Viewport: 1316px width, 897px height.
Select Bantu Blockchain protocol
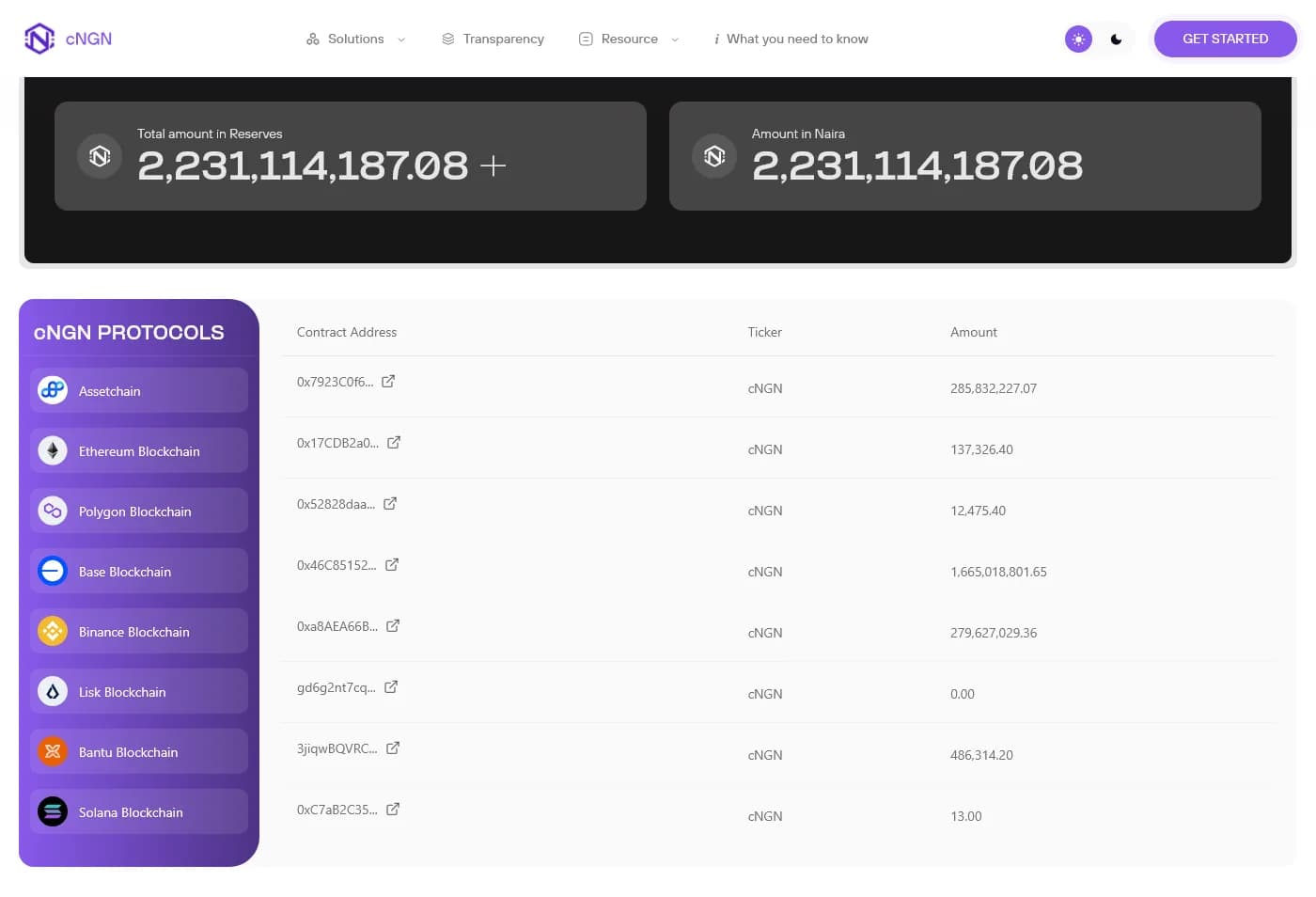pos(139,751)
